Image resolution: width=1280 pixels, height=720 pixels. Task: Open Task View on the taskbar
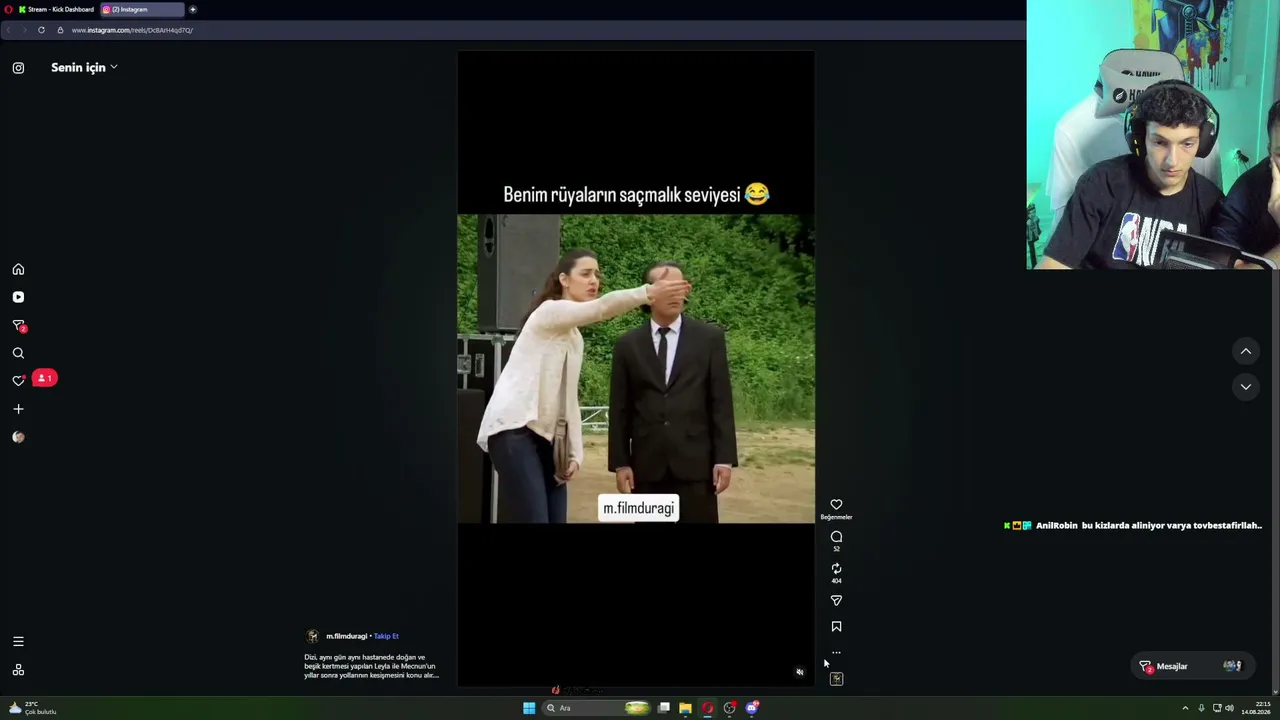point(663,708)
